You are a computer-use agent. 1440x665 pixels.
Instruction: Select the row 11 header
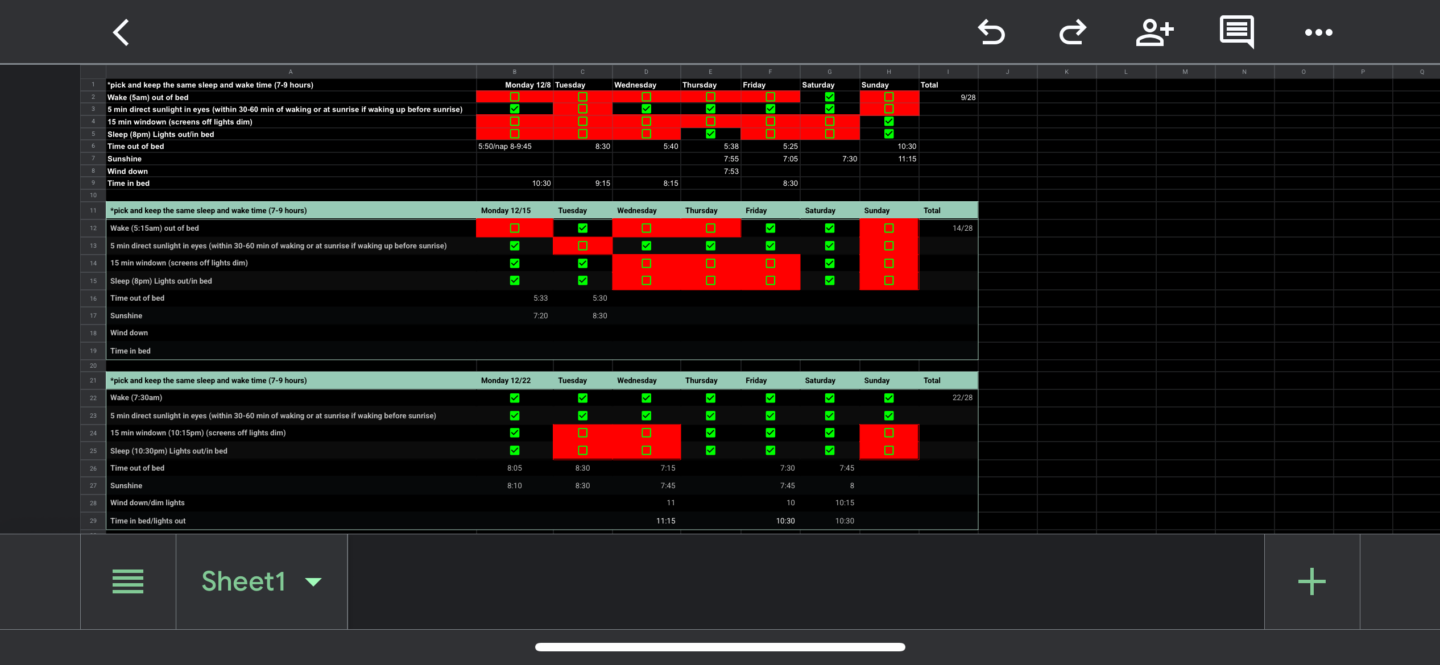(93, 211)
